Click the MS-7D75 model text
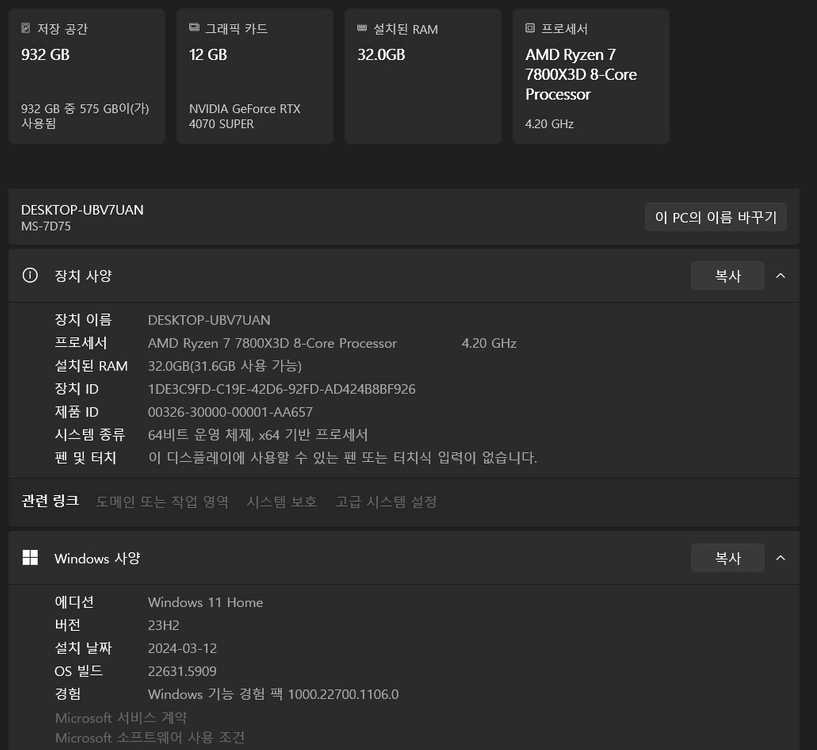 click(46, 226)
